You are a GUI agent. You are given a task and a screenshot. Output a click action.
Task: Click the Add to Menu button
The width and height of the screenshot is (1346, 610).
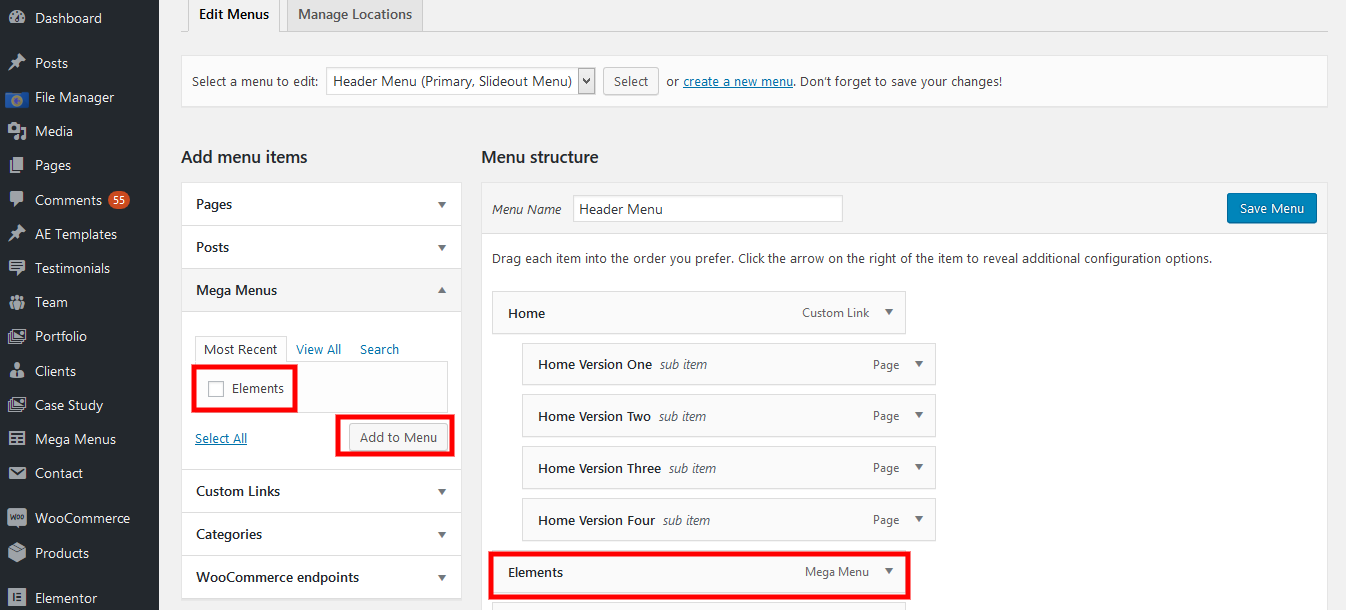(398, 437)
